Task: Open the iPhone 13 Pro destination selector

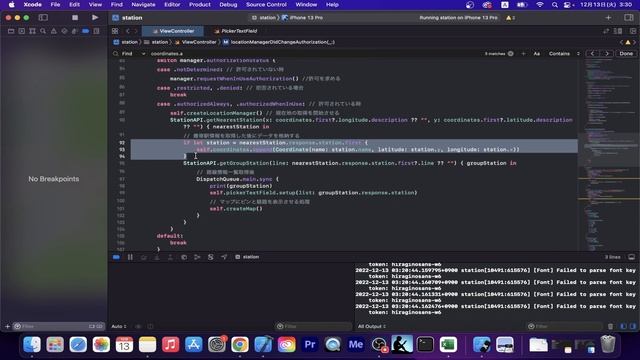Action: tap(302, 18)
